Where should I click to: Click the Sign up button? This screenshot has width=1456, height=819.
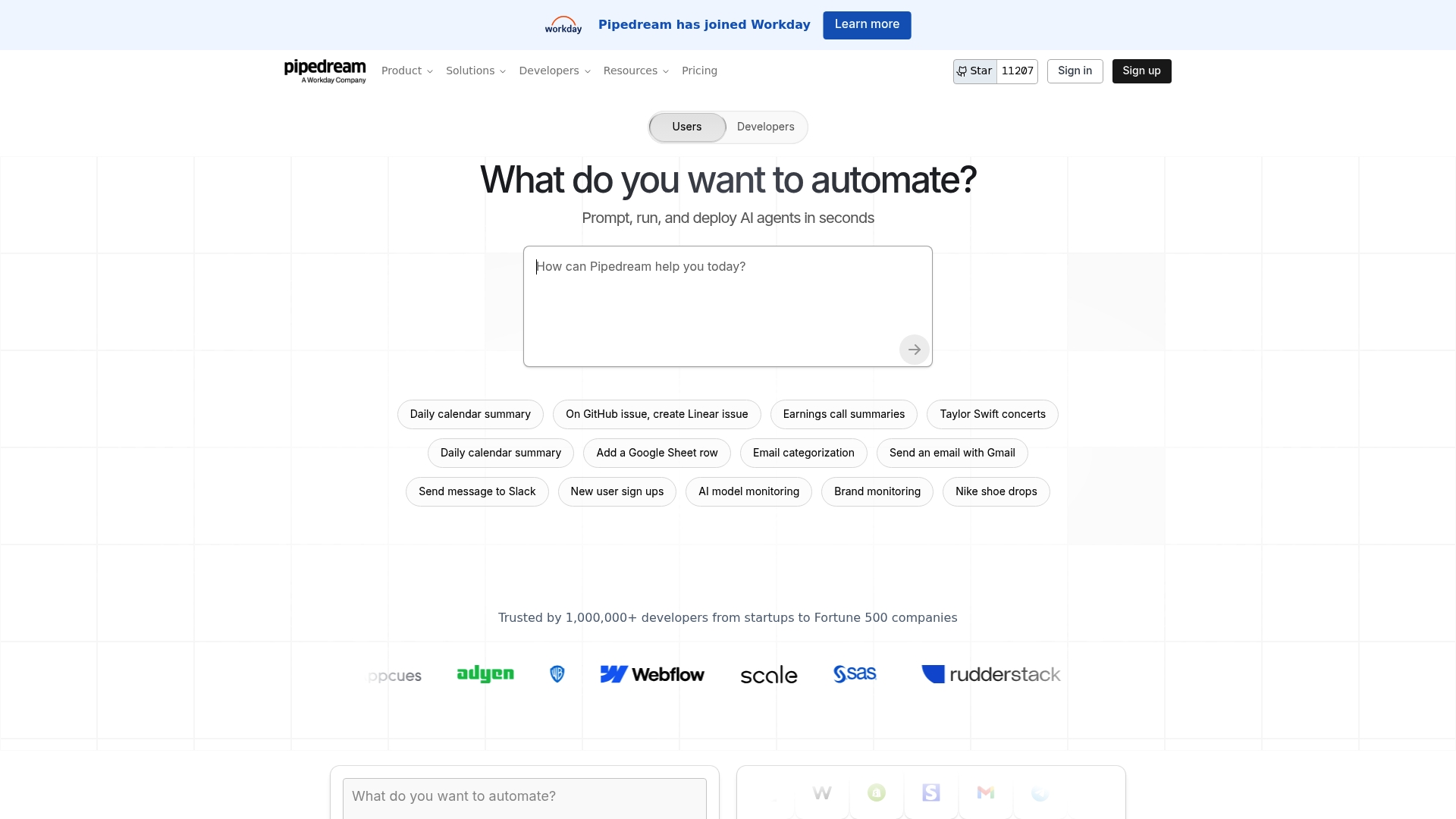(1141, 71)
